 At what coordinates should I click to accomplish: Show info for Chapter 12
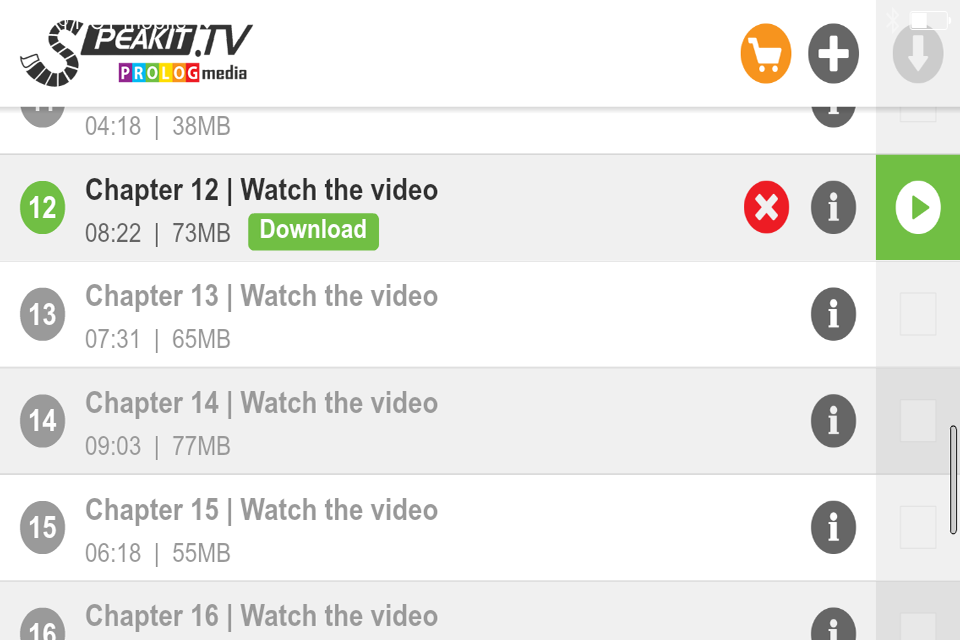tap(833, 207)
